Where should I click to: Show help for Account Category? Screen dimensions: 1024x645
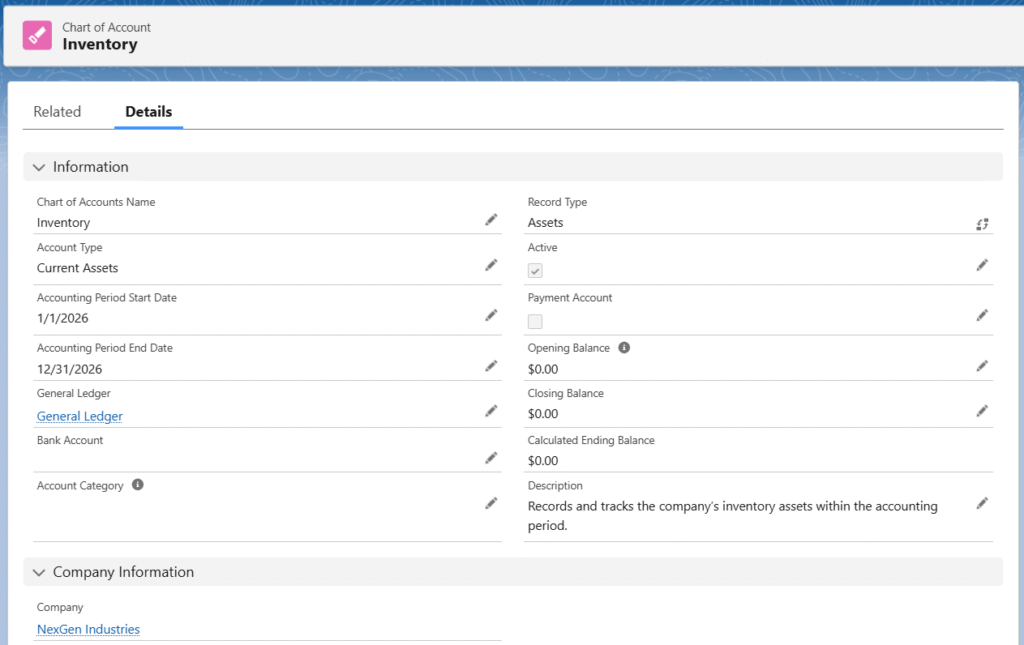coord(138,485)
